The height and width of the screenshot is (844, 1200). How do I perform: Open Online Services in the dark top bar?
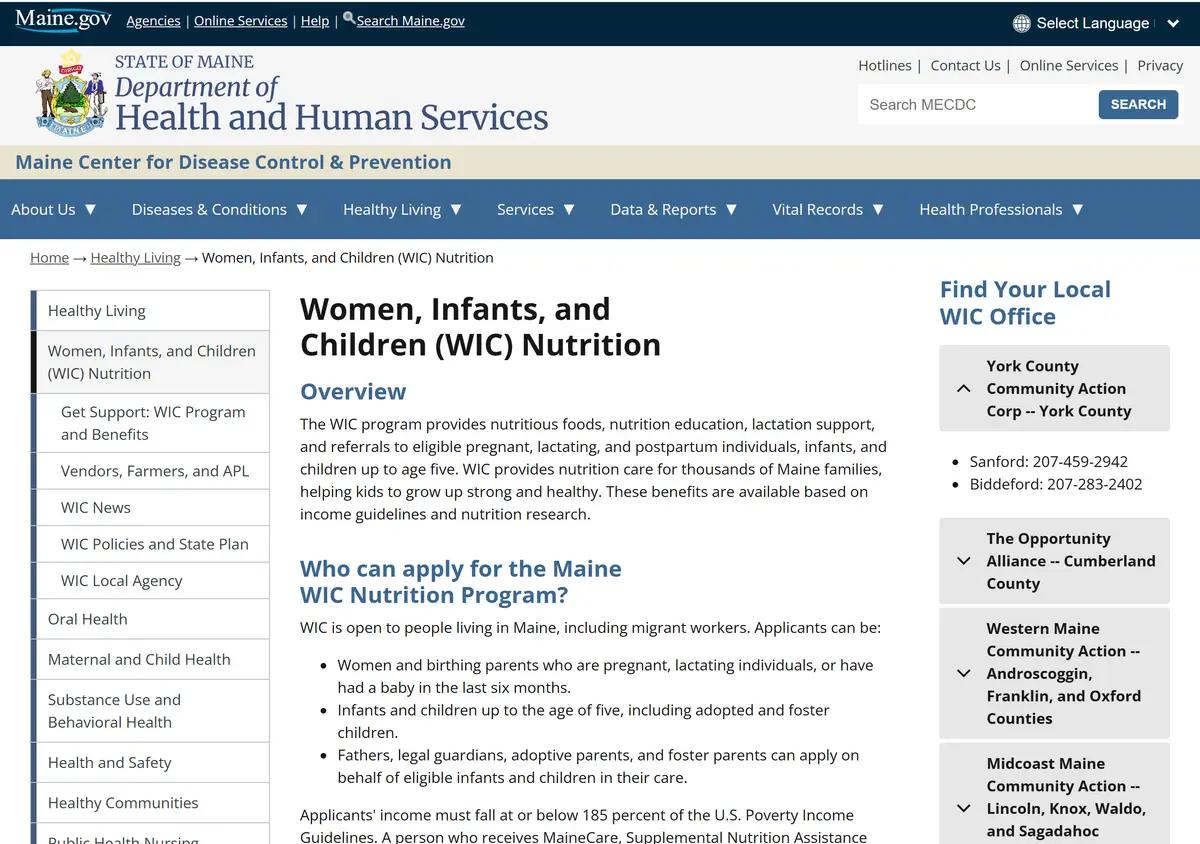tap(240, 21)
